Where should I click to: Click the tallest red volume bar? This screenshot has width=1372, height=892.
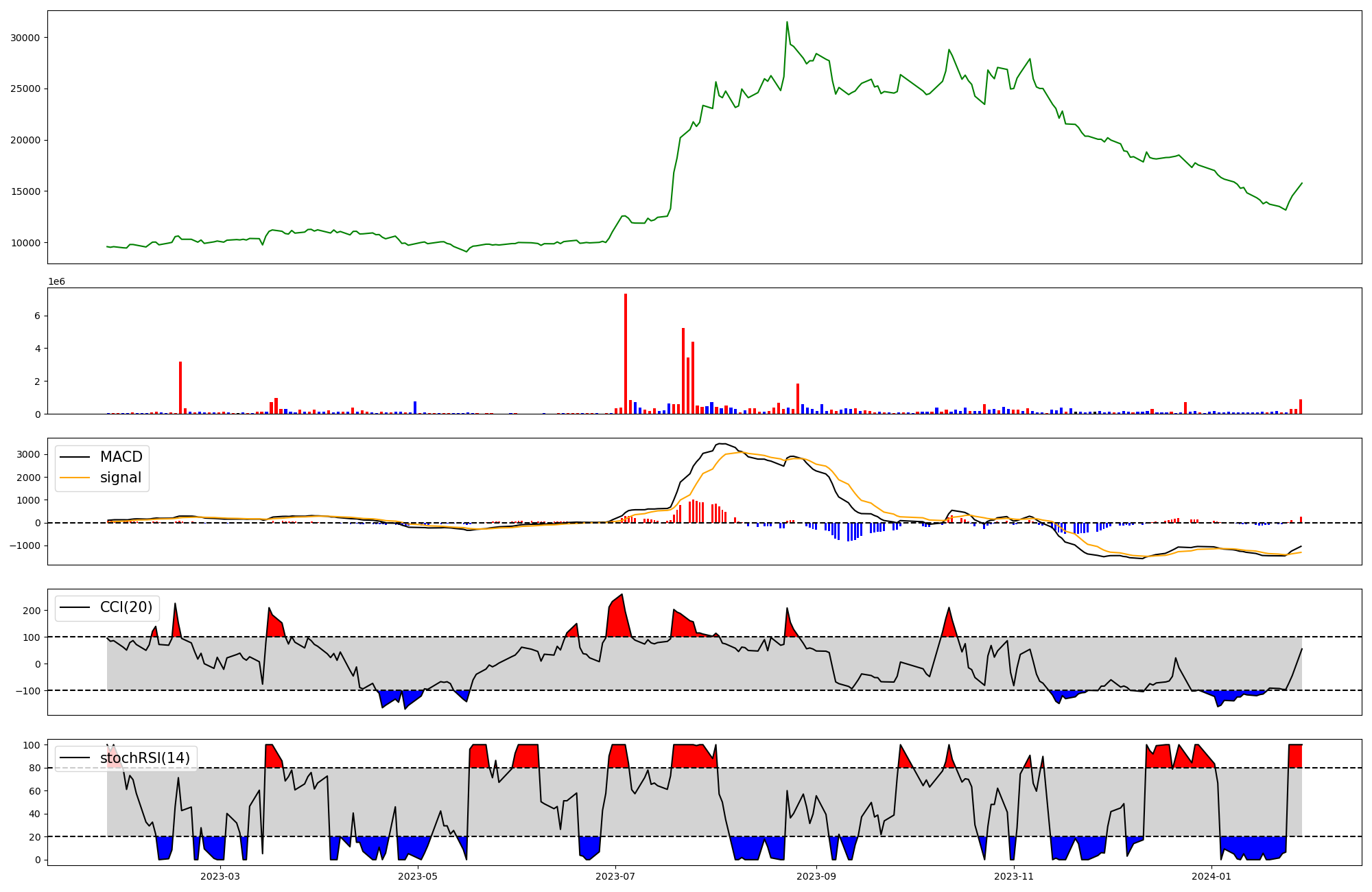point(626,353)
